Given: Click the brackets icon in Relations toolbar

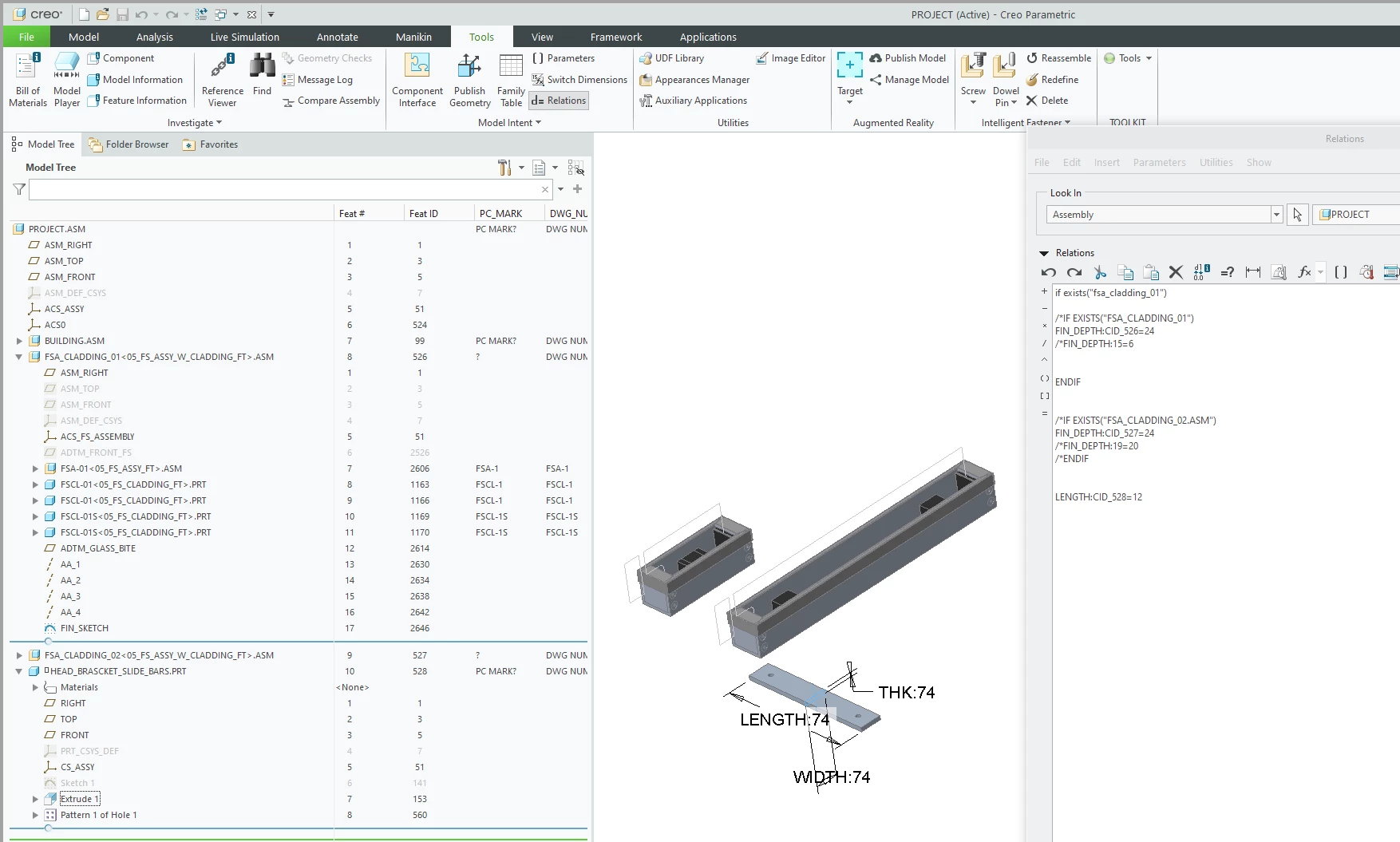Looking at the screenshot, I should [x=1341, y=272].
